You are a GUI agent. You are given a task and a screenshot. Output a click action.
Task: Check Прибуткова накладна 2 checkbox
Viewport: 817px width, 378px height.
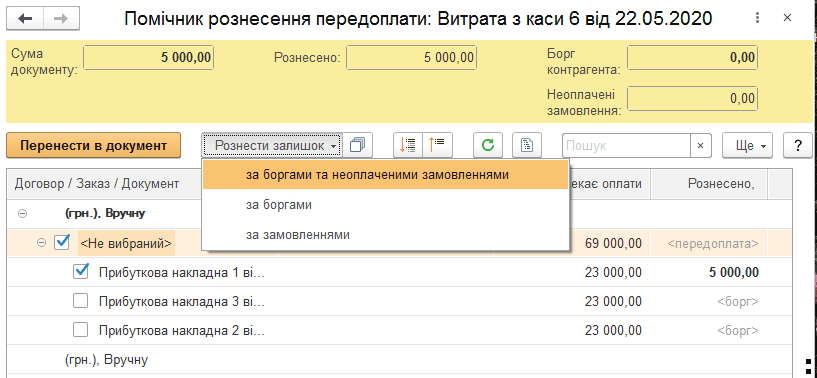pos(80,330)
